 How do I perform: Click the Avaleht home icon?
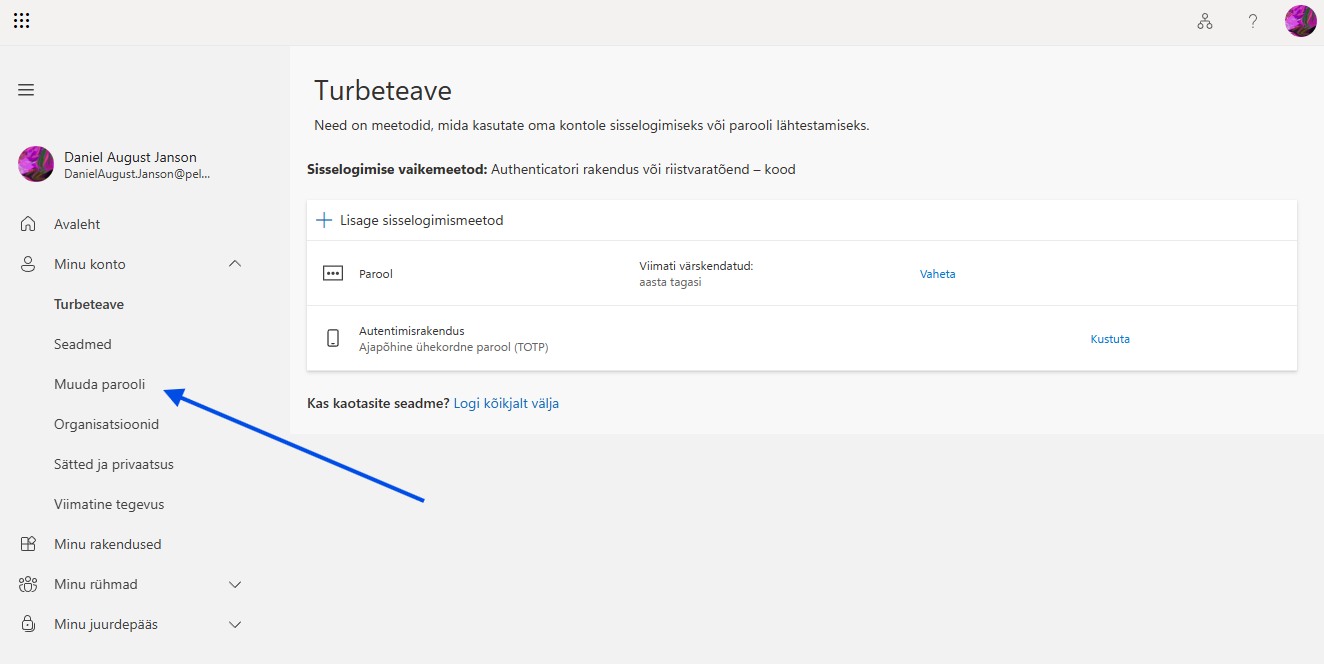28,224
